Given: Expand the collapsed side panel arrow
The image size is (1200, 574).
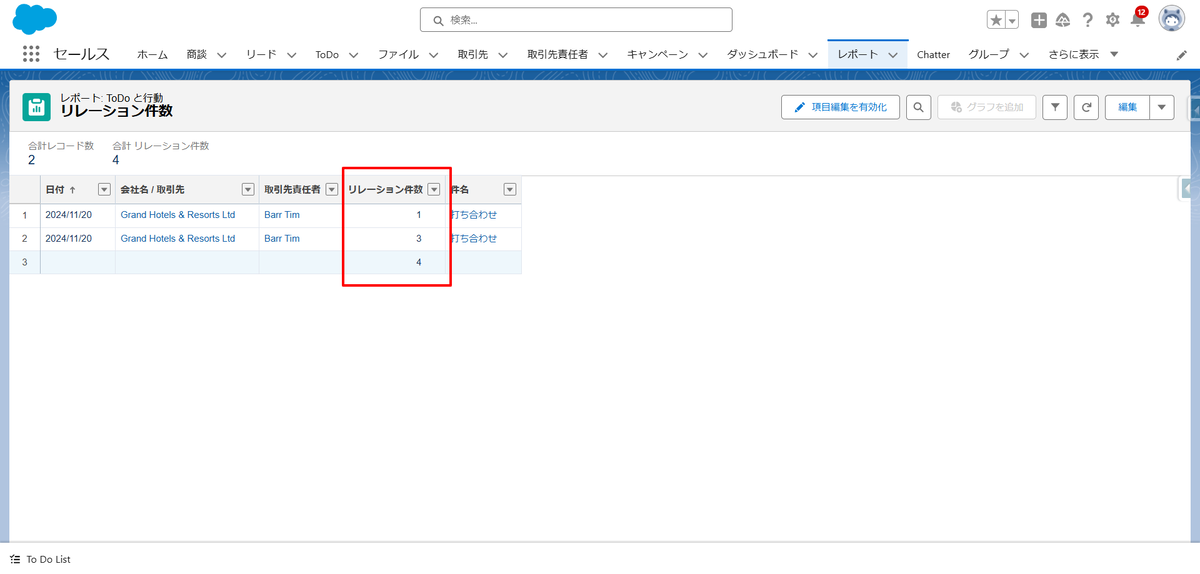Looking at the screenshot, I should point(1185,188).
